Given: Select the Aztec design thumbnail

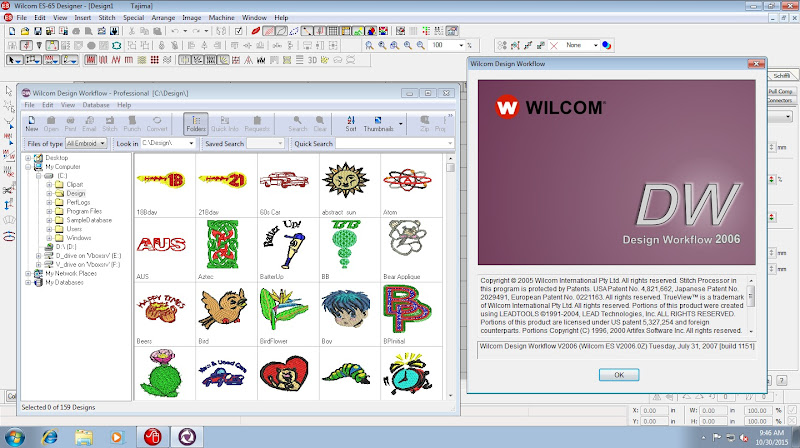Looking at the screenshot, I should point(223,245).
